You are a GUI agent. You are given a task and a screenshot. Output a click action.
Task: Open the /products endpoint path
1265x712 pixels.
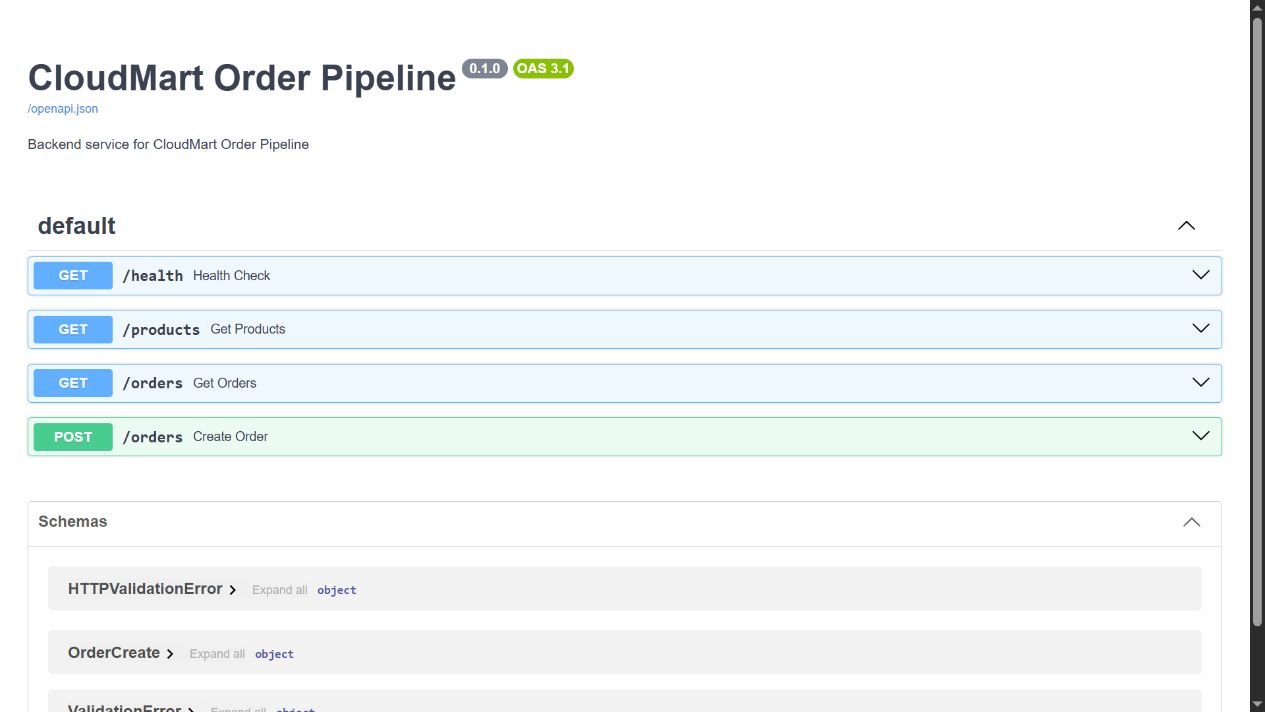(x=161, y=330)
